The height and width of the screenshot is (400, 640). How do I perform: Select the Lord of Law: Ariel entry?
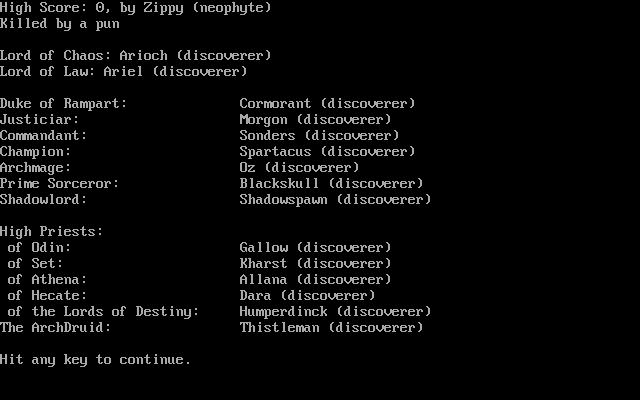123,71
